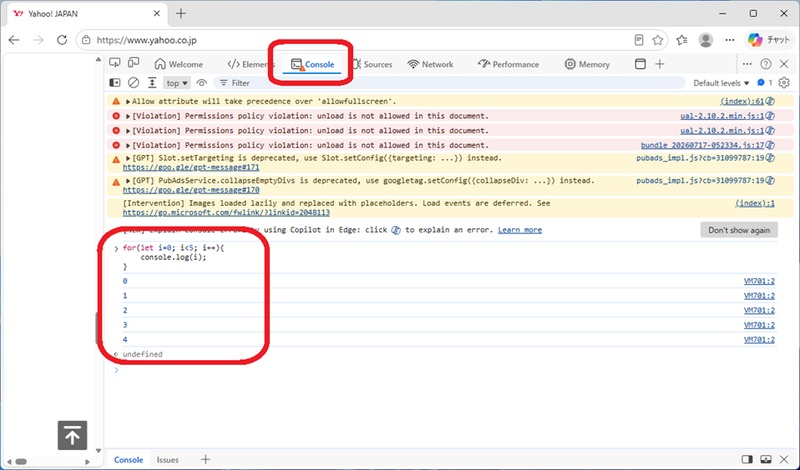Open Edge settings and more menu
Screen dimensions: 800x470
pos(730,40)
